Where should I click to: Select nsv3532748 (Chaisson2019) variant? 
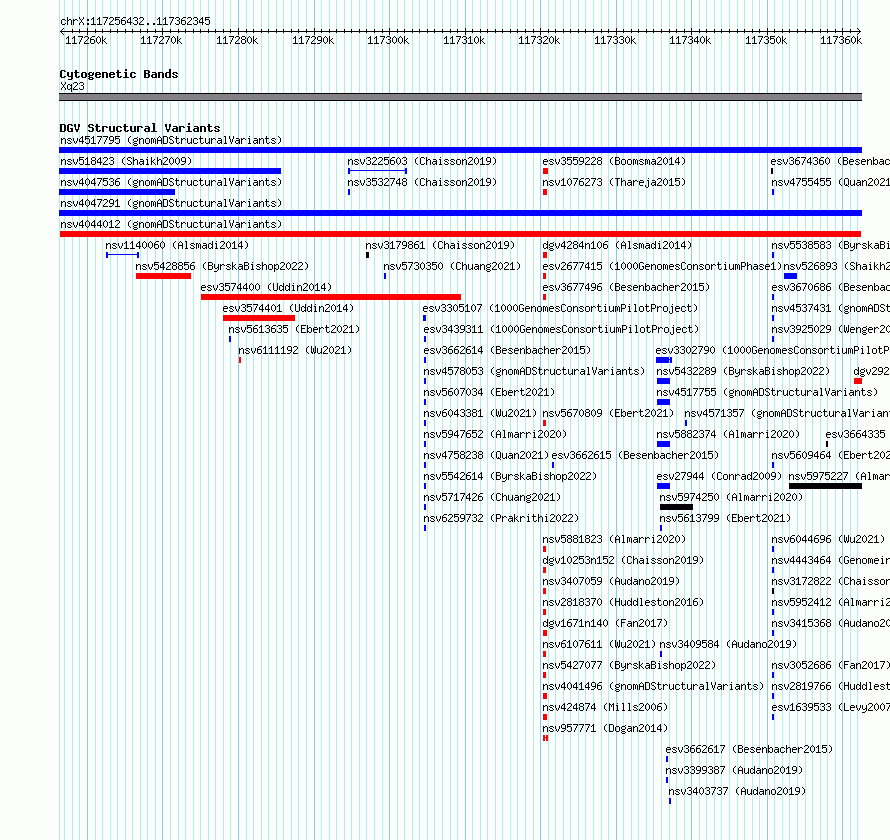[x=422, y=182]
